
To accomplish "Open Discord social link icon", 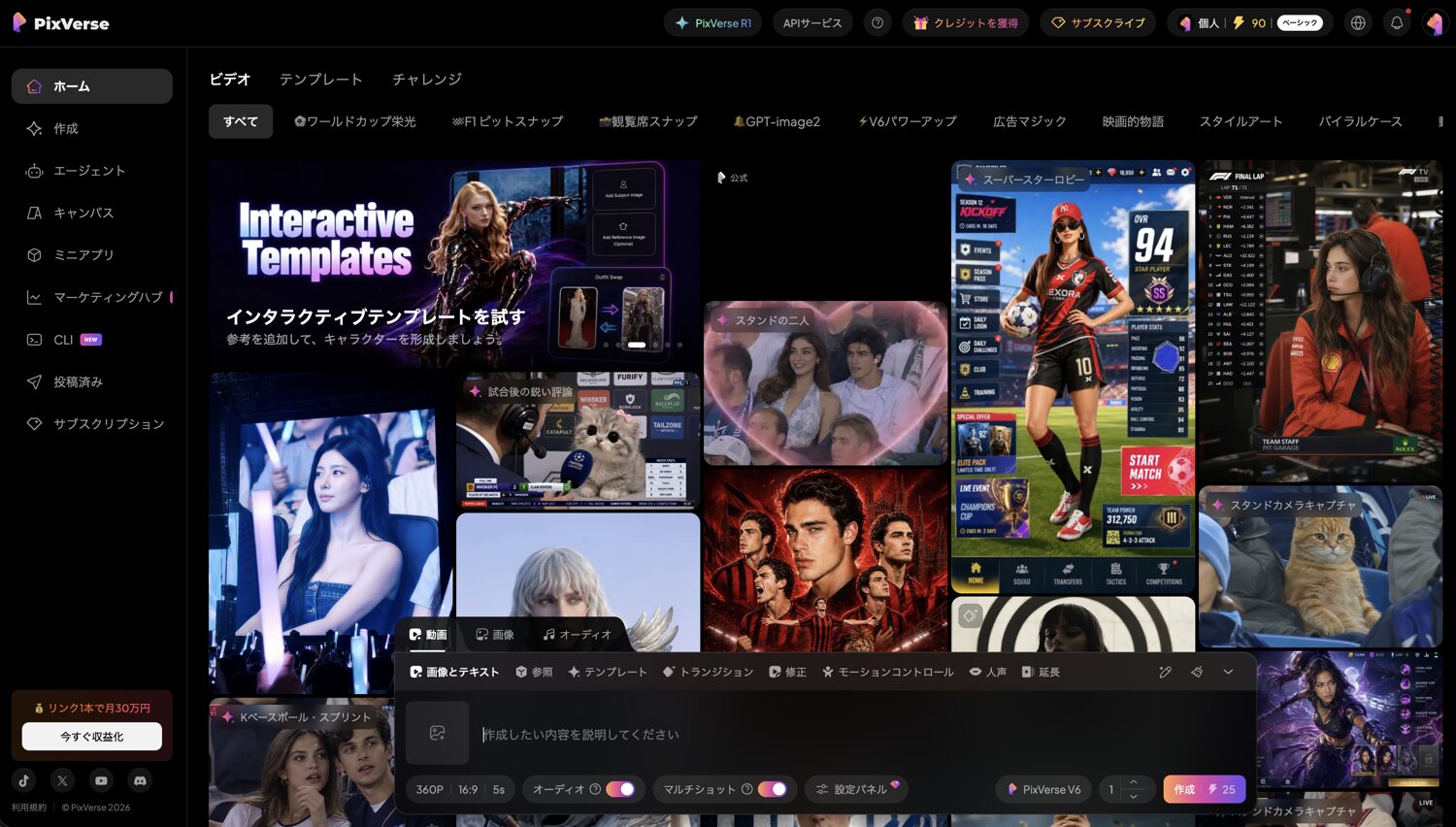I will 141,780.
